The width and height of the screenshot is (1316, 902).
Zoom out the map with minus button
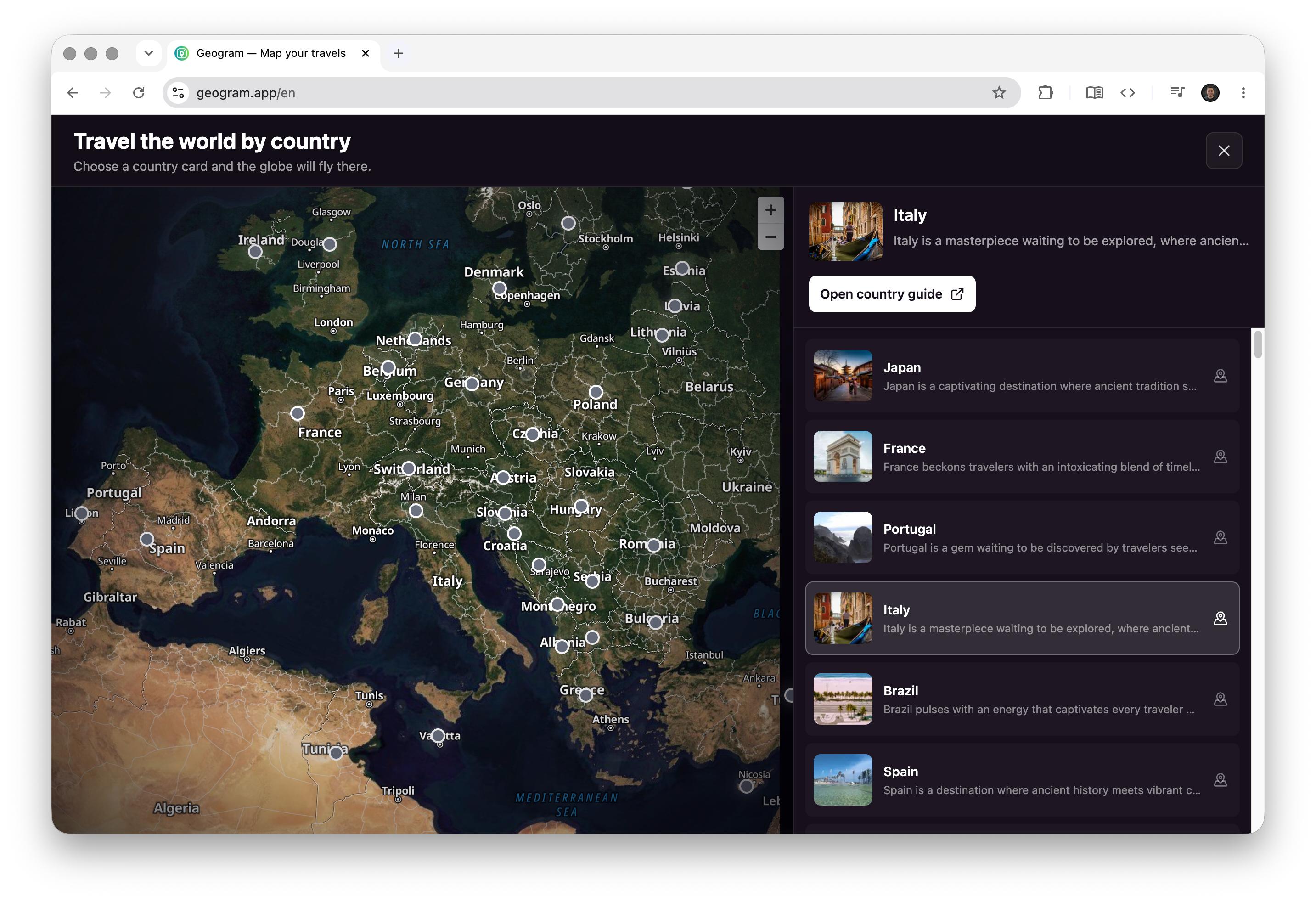click(x=770, y=237)
